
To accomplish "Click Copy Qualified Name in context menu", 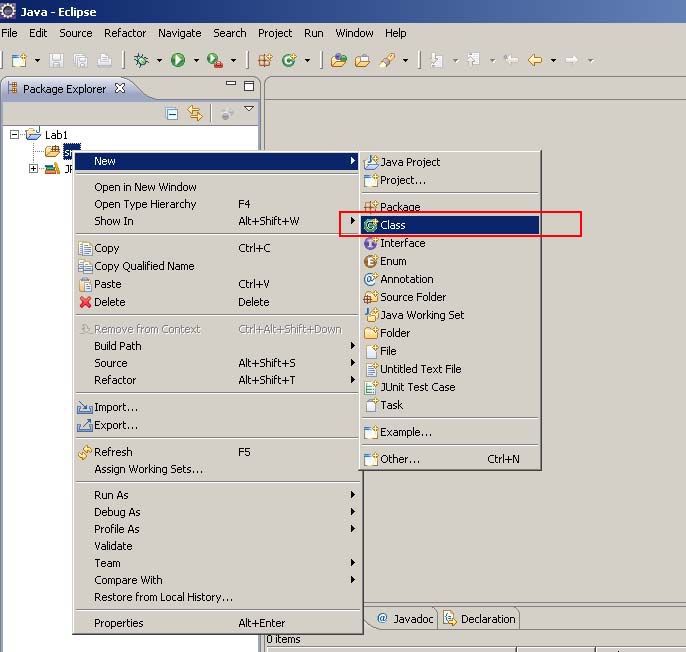I will [217, 266].
